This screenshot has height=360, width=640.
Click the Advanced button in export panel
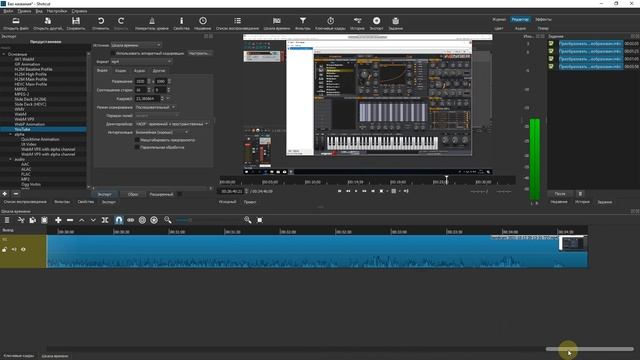pos(161,194)
